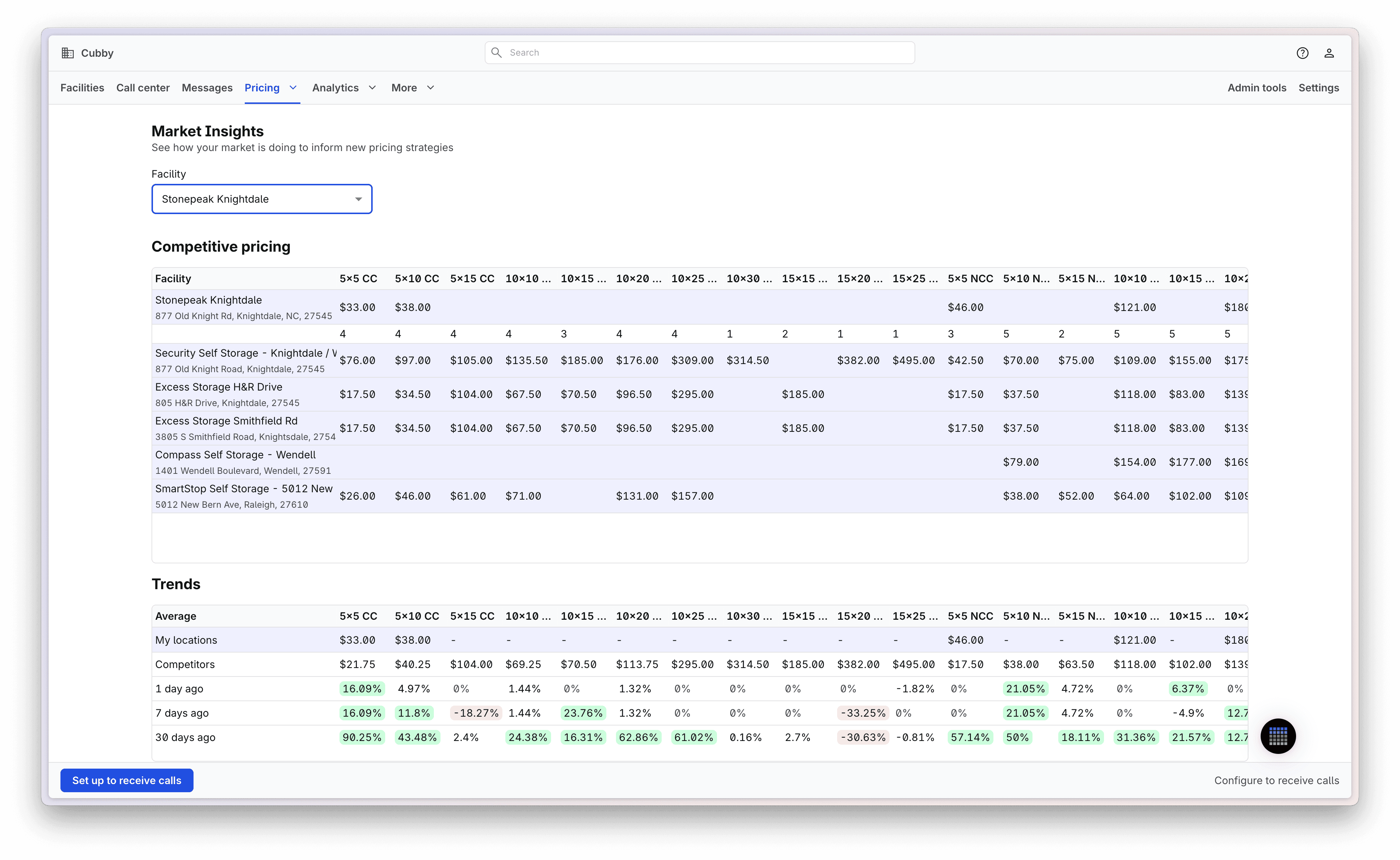Click the 5×5 CC column header in Competitive pricing
Viewport: 1400px width, 860px height.
pos(358,279)
